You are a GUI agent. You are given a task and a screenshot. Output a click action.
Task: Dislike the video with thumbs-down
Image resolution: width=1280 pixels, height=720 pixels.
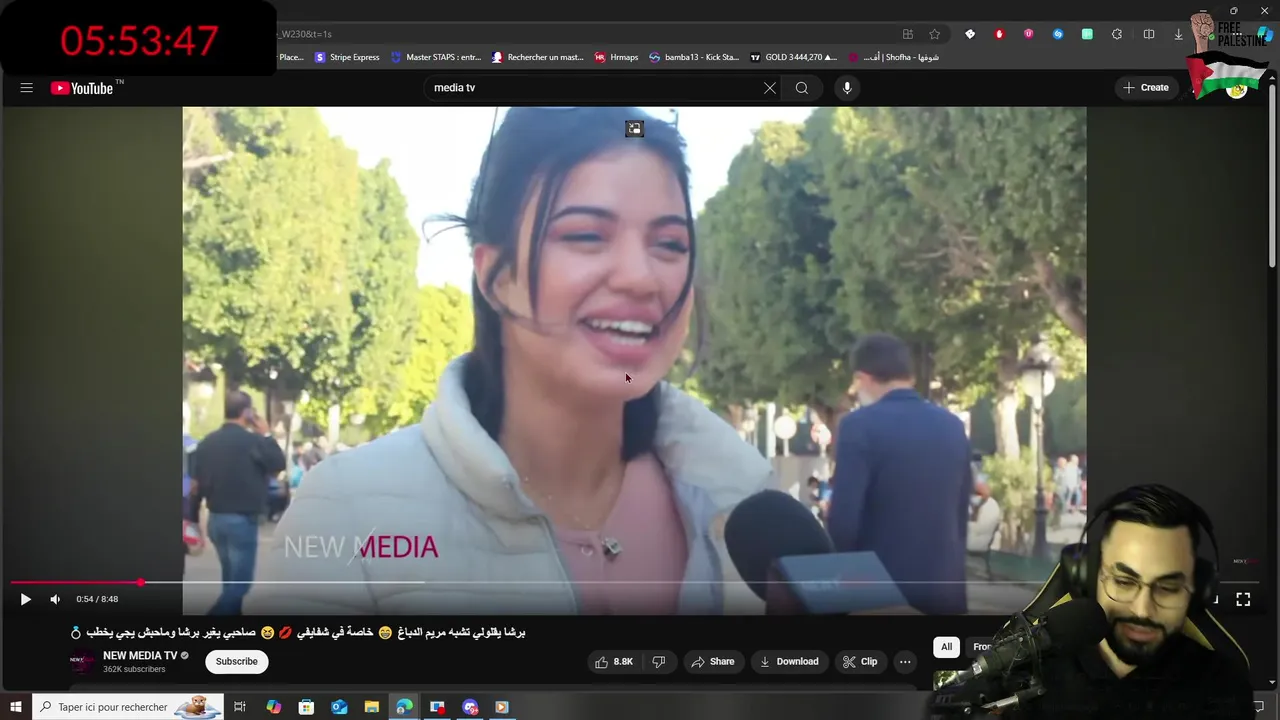click(x=659, y=661)
